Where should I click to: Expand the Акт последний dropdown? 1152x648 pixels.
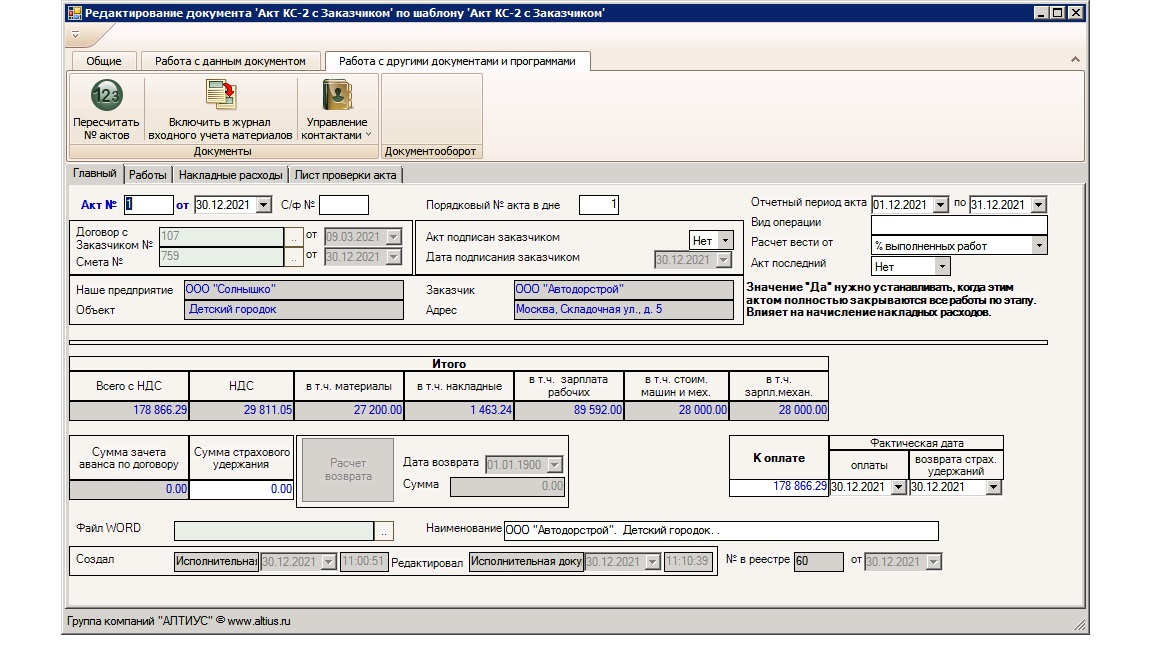[x=941, y=267]
